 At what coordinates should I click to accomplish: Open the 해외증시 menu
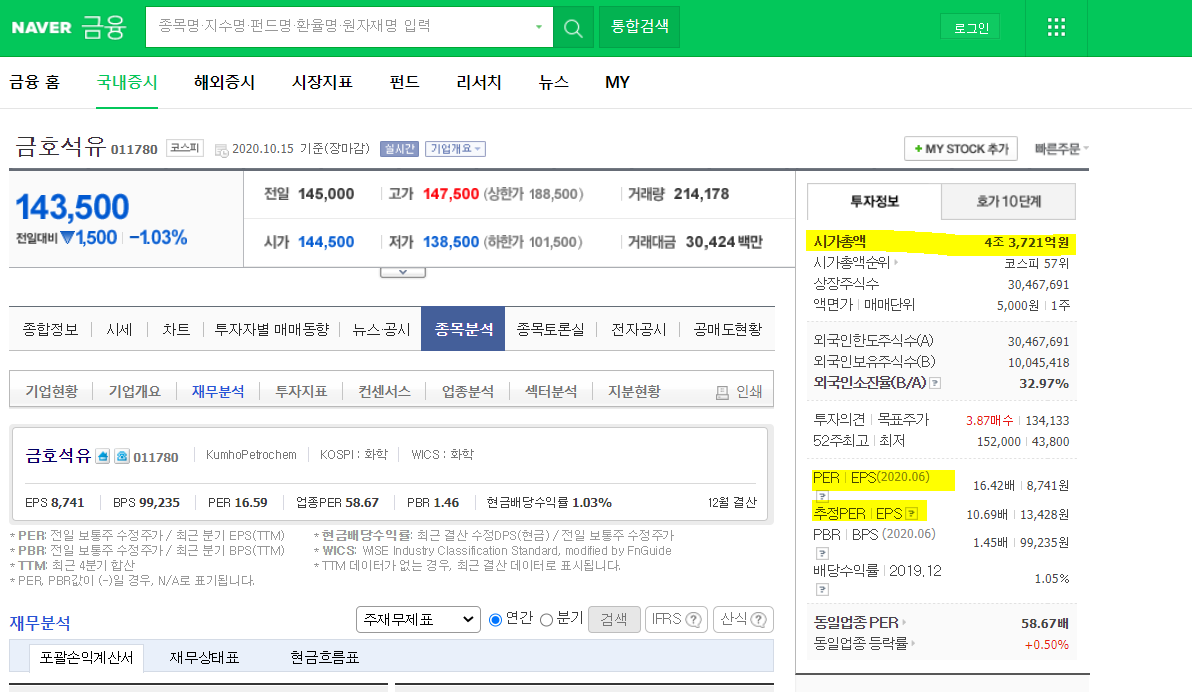point(224,82)
